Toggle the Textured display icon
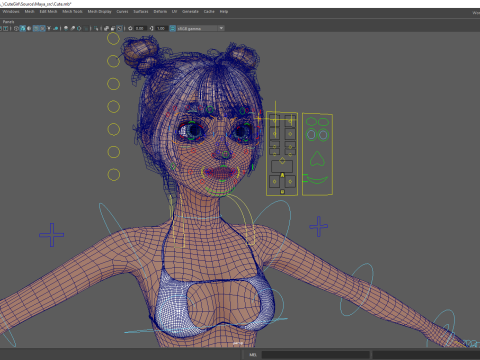 (42, 28)
